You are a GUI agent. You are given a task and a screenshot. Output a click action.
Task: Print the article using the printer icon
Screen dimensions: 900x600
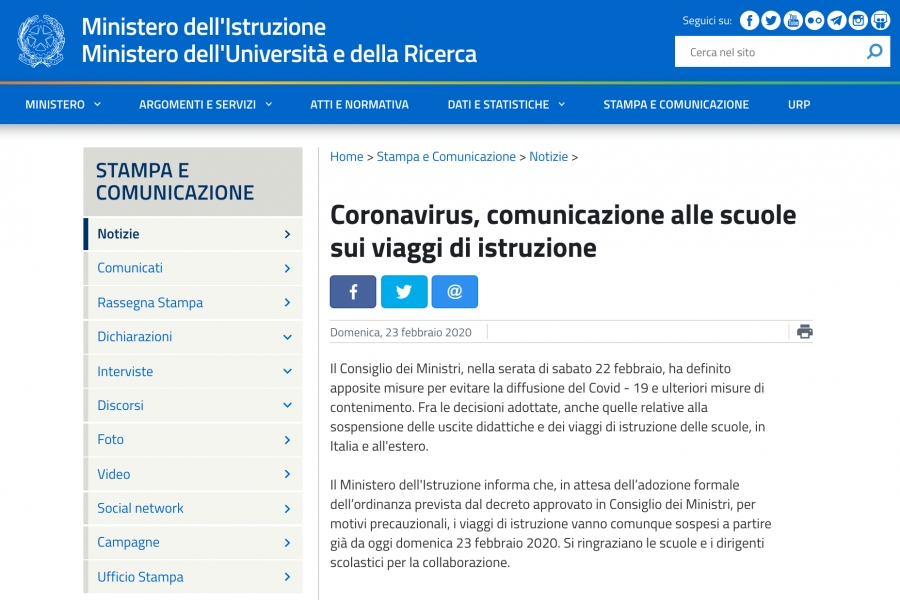[805, 332]
